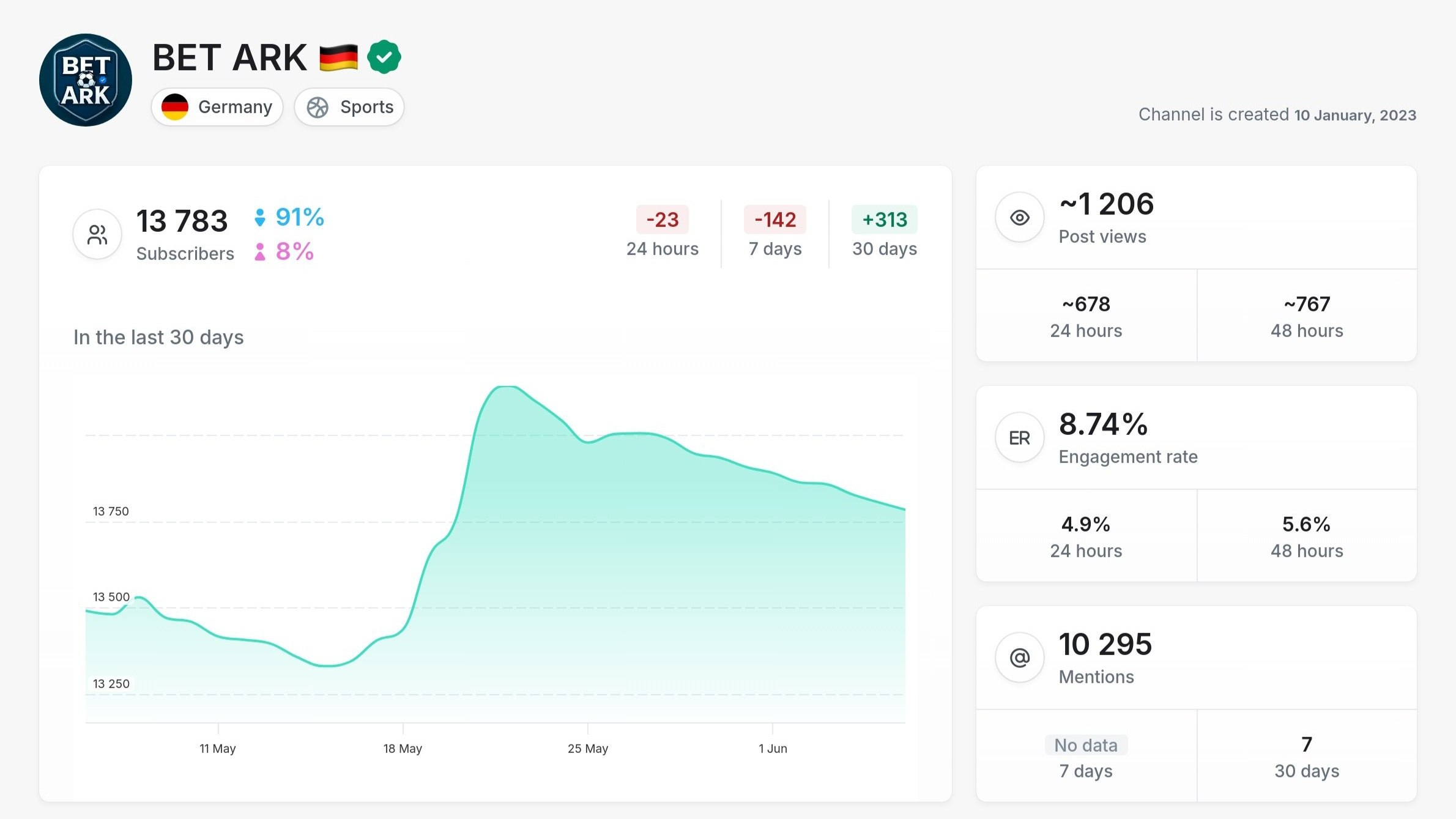Click the 13 750 chart axis label

click(111, 511)
